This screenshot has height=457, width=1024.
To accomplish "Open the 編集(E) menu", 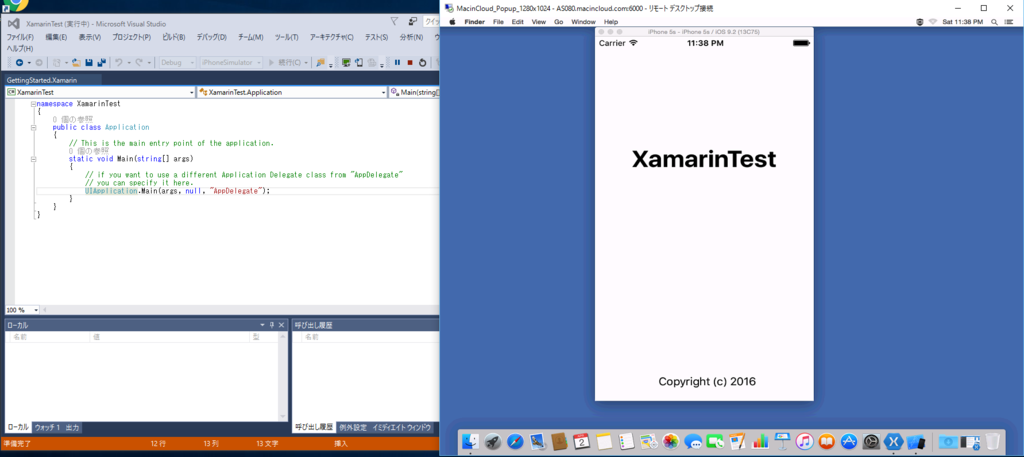I will click(x=56, y=37).
